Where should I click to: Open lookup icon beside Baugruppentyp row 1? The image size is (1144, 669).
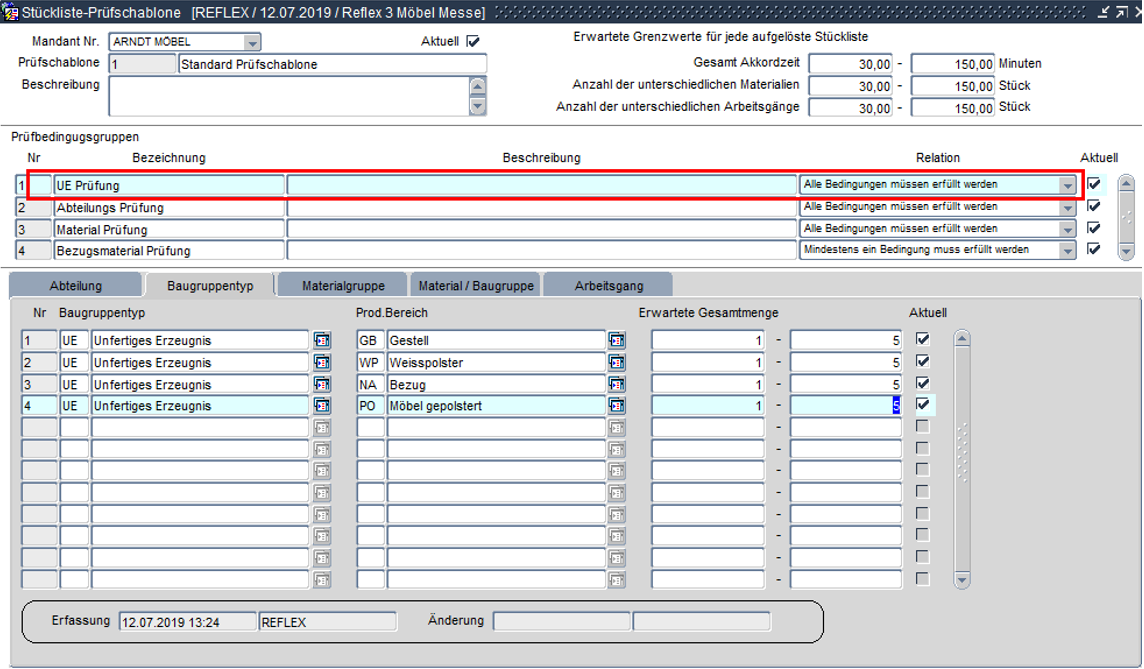322,341
